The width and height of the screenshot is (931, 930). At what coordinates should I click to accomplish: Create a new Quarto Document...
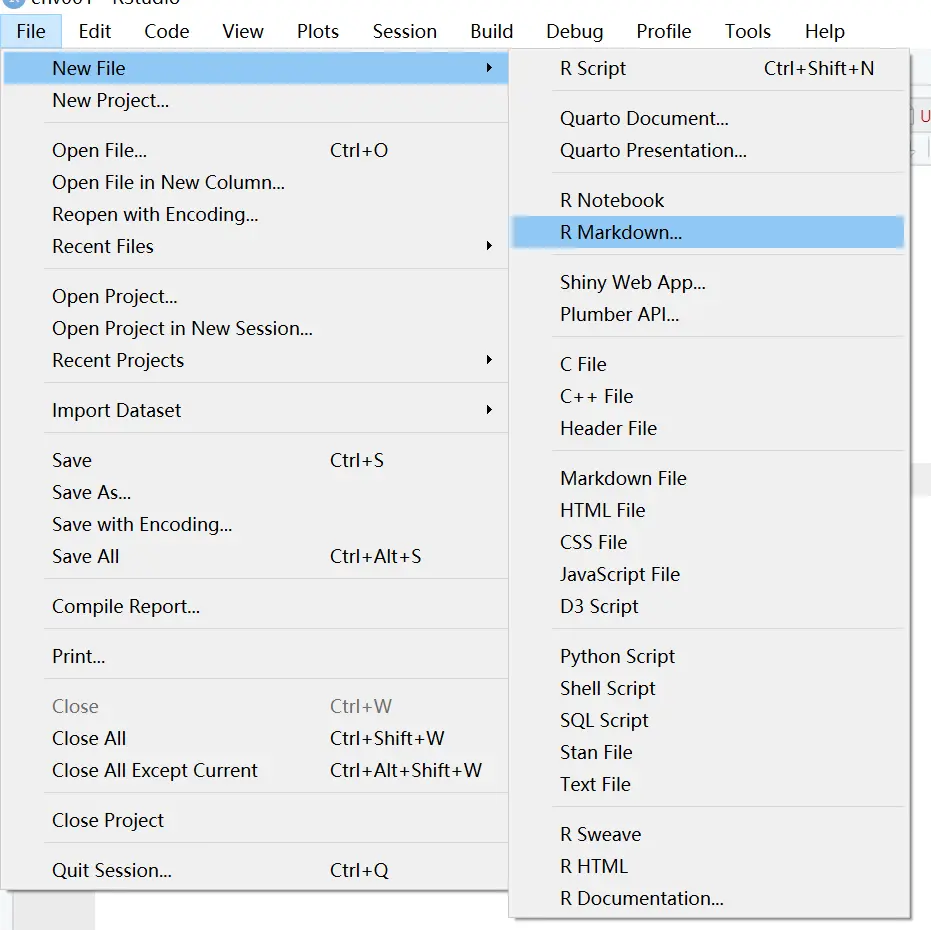point(708,118)
